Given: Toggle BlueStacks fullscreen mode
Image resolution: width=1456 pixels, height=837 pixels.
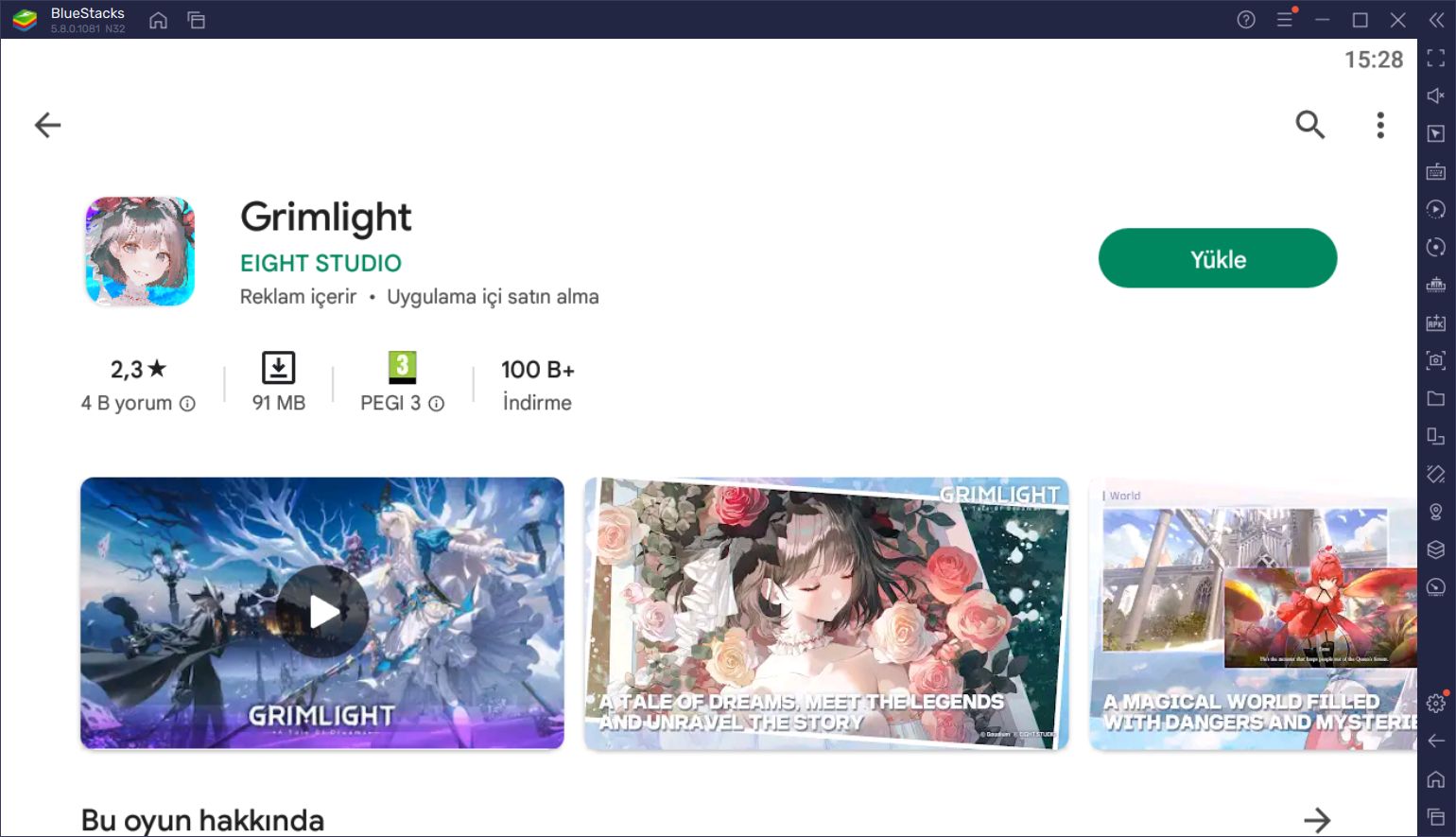Looking at the screenshot, I should pyautogui.click(x=1435, y=59).
